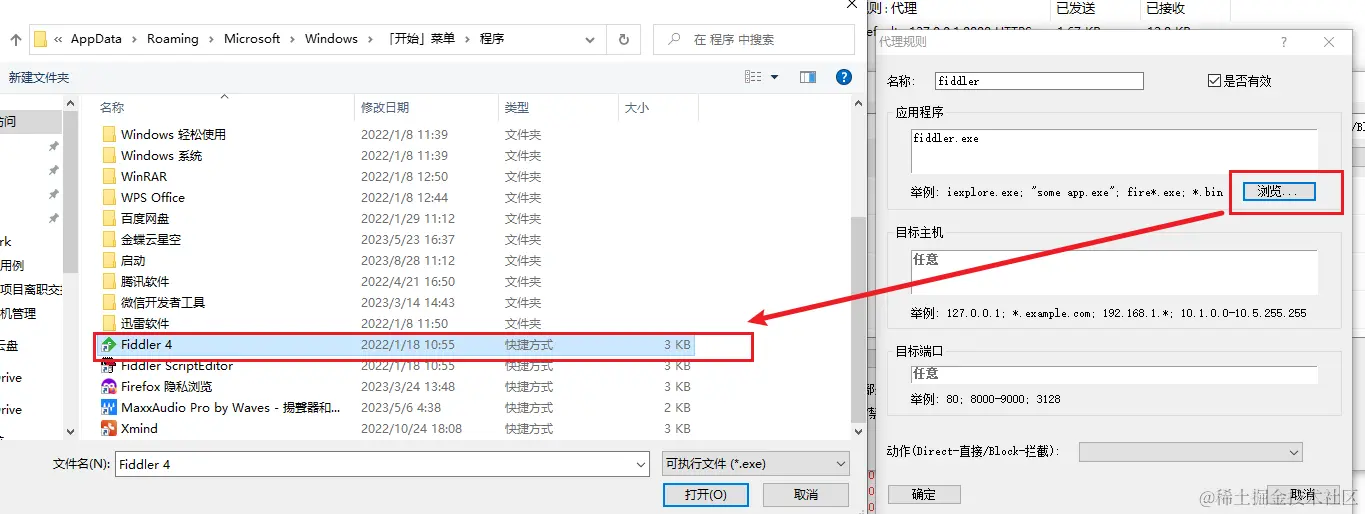This screenshot has width=1365, height=514.
Task: Open the Windows 系统 folder icon
Action: (x=109, y=156)
